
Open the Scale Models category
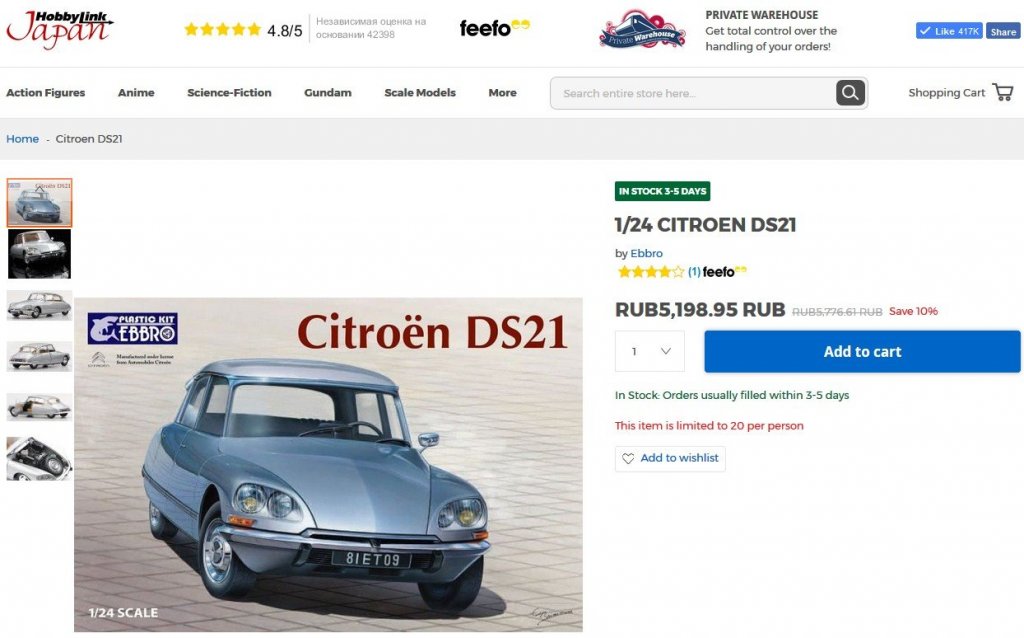click(x=420, y=93)
